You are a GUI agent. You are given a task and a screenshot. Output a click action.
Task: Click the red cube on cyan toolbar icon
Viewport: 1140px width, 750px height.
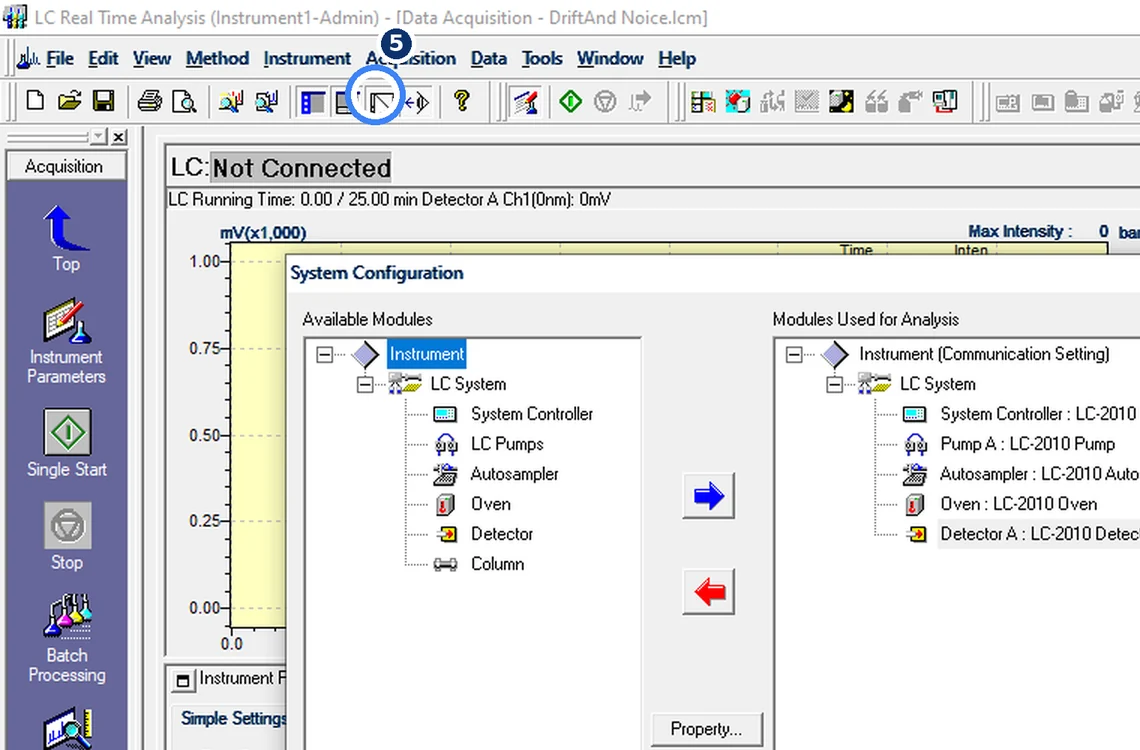737,102
